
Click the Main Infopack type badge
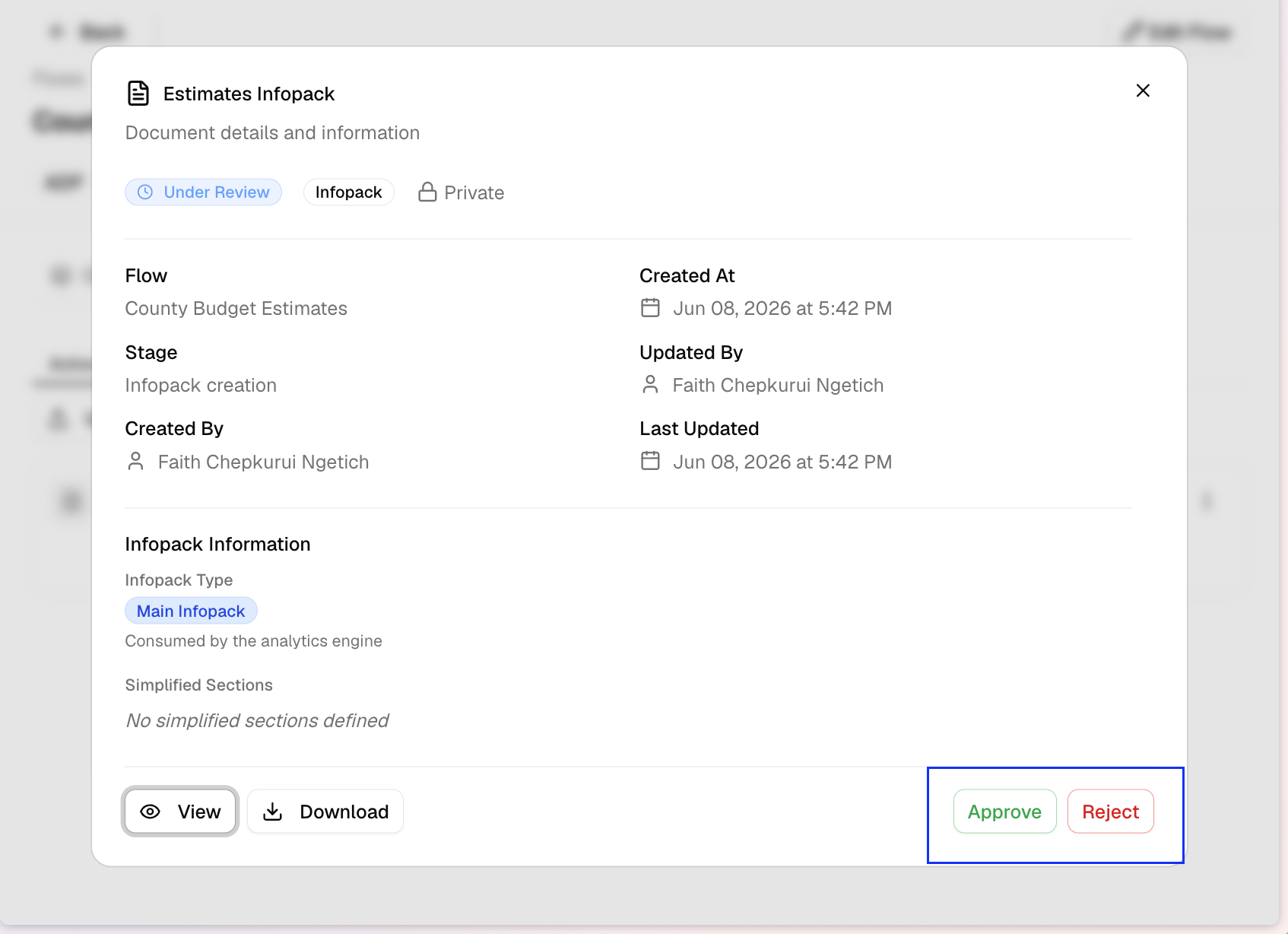tap(191, 611)
